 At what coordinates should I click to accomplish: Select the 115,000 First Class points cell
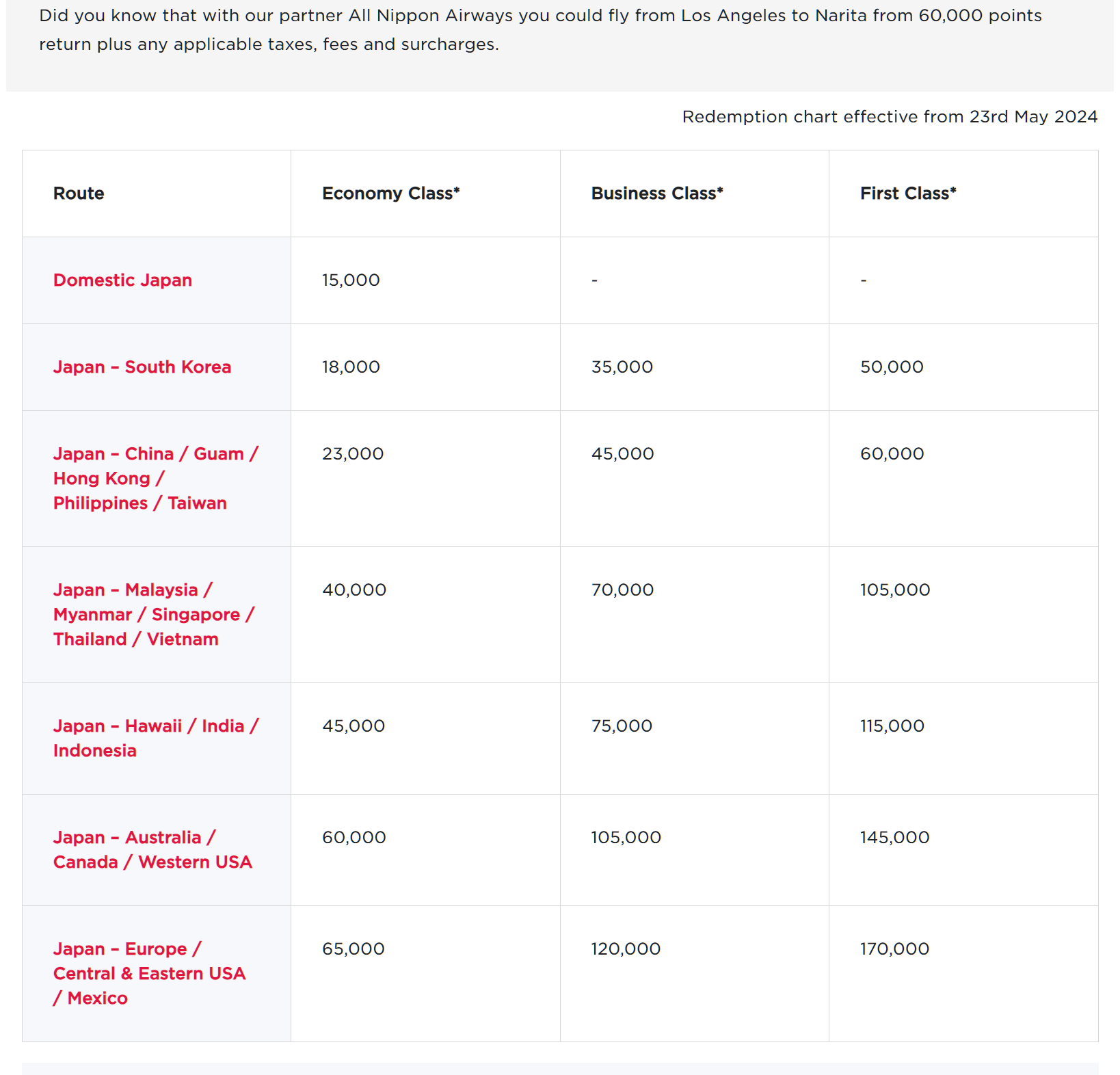coord(892,726)
